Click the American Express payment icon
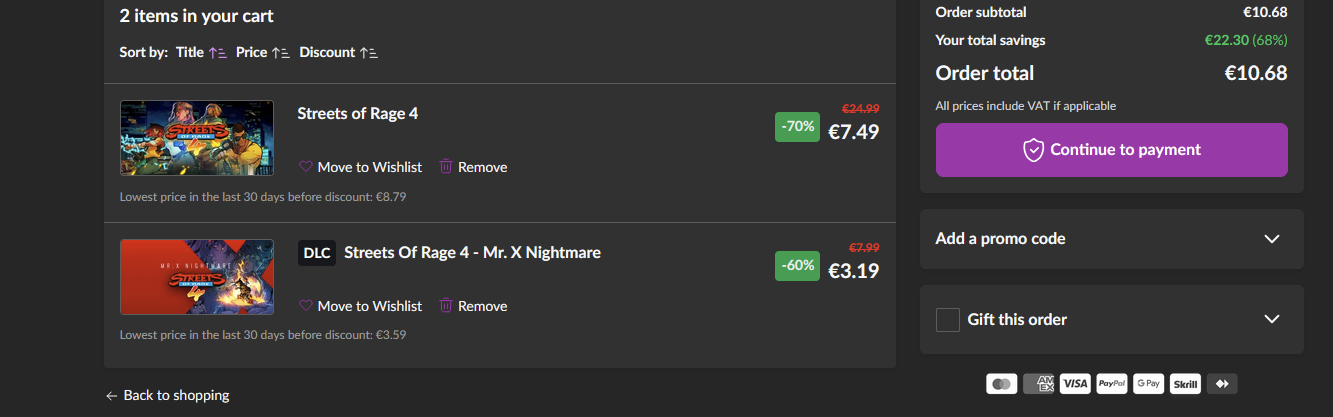The height and width of the screenshot is (417, 1333). (1038, 383)
